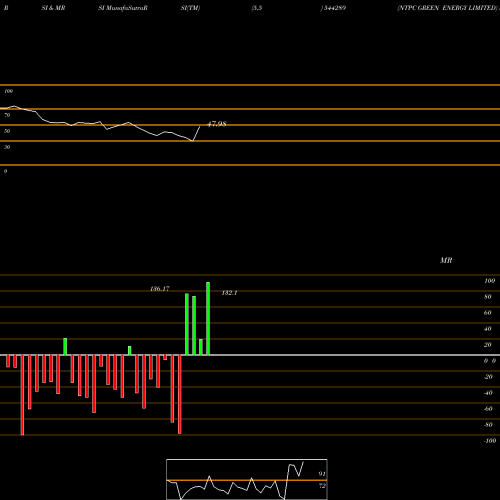Select the 'SI(TM)' header label

190,8
